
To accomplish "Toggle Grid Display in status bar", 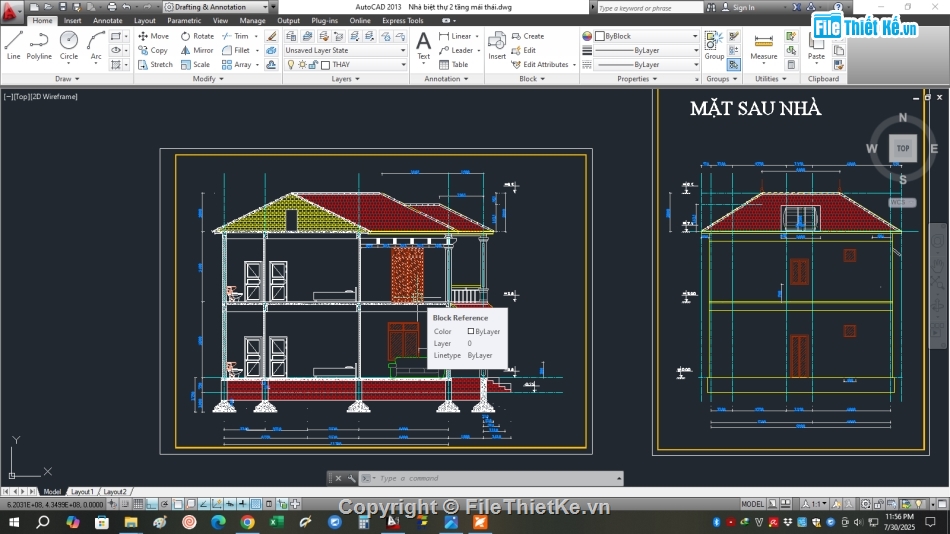I will [138, 504].
